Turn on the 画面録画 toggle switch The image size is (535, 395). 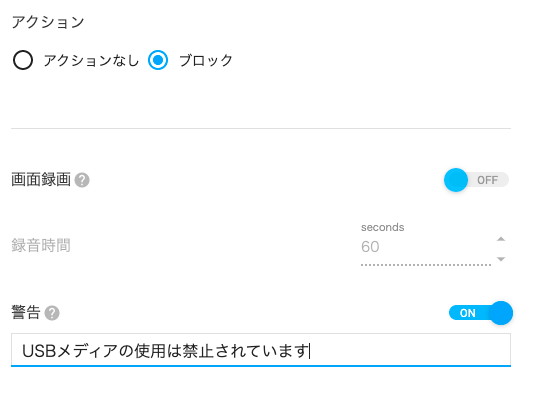[476, 180]
